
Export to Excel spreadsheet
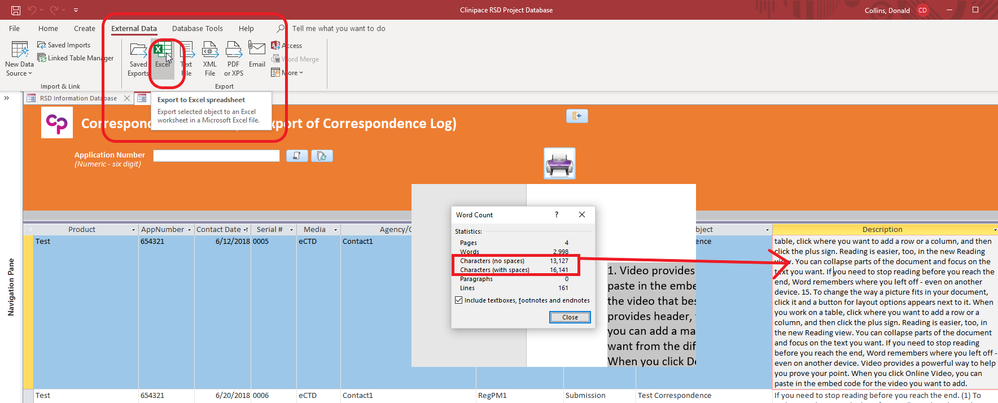click(x=163, y=59)
